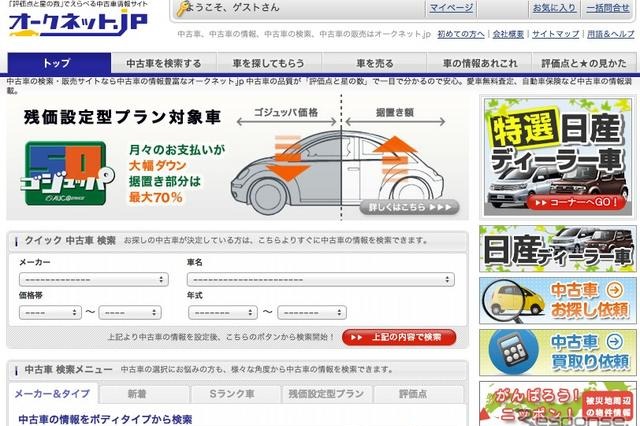Image resolution: width=640 pixels, height=426 pixels.
Task: Open the 価格帯 maximum dropdown
Action: coord(130,313)
